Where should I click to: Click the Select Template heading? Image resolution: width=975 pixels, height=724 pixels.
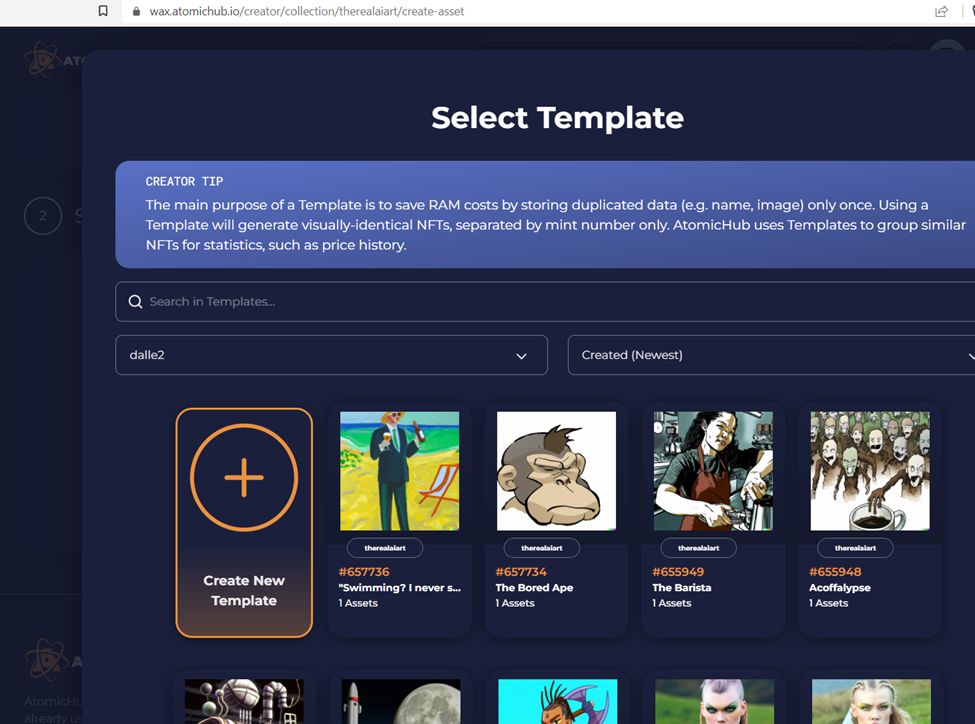pyautogui.click(x=557, y=118)
